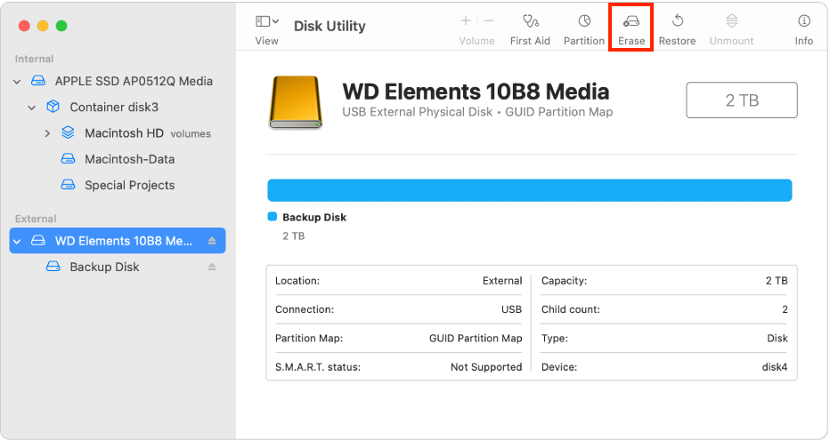Open the Partition tool

pyautogui.click(x=584, y=30)
